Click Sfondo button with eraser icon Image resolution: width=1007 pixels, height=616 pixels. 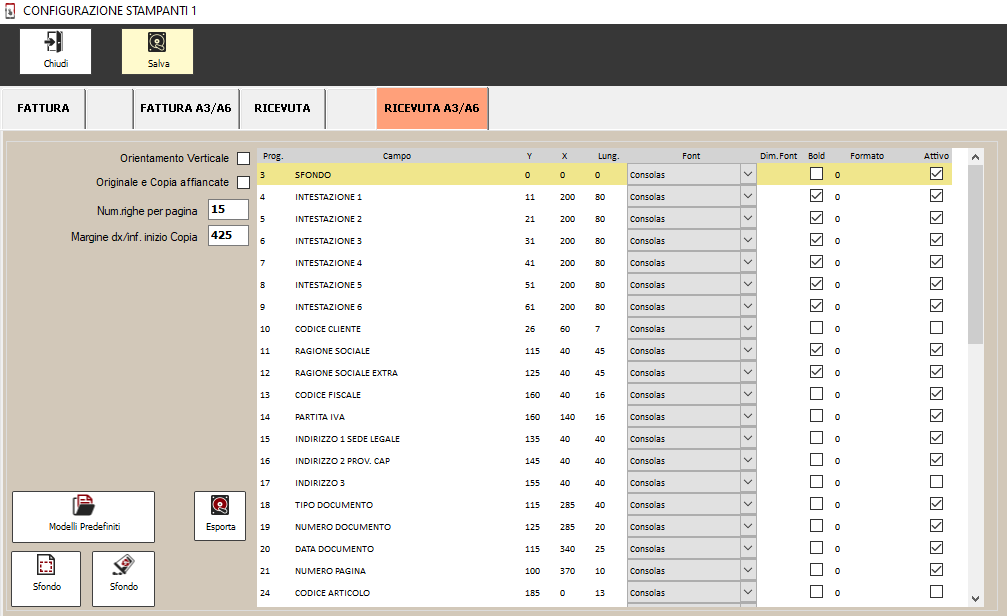(x=123, y=577)
